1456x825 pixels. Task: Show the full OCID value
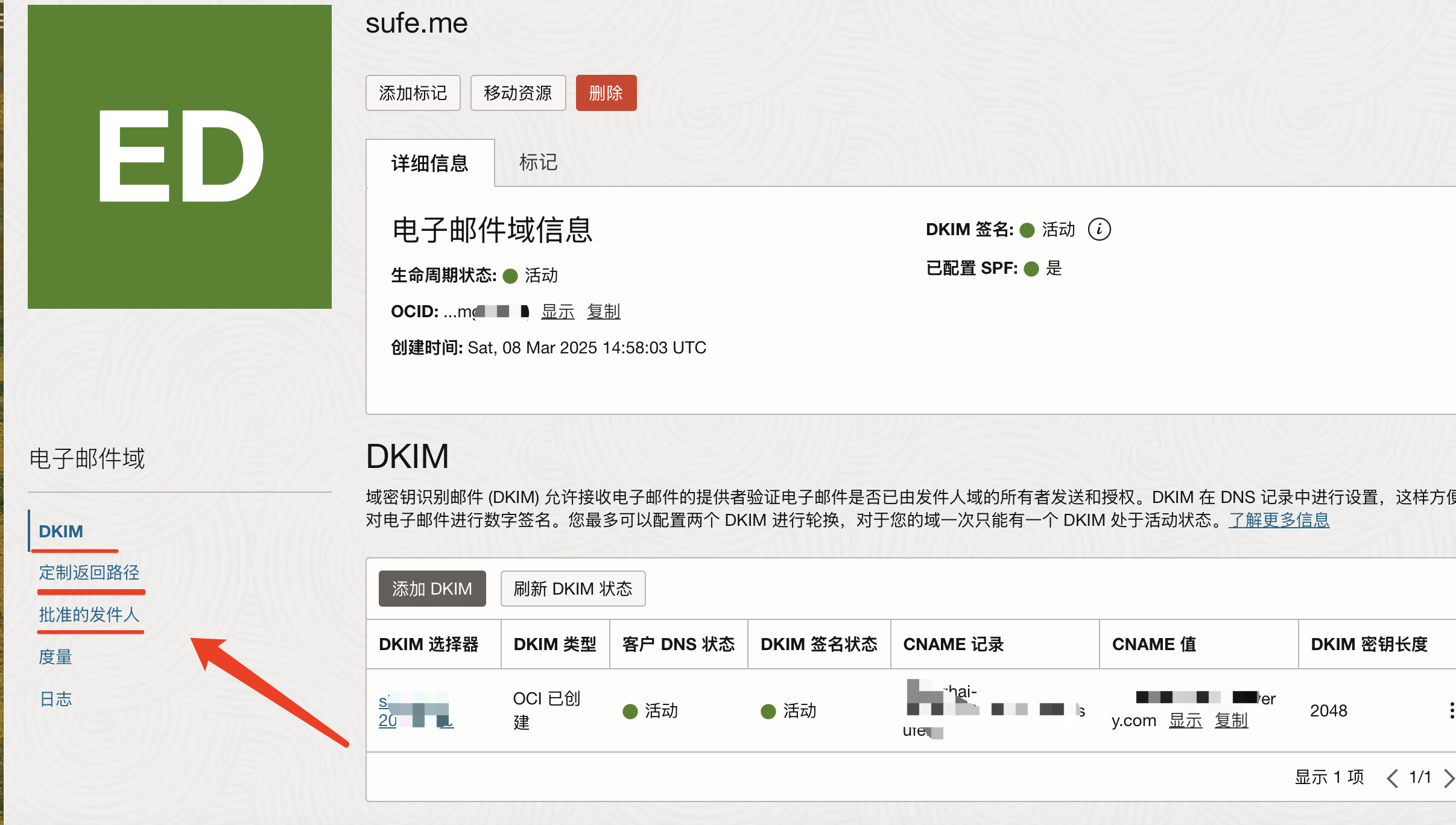click(x=557, y=312)
